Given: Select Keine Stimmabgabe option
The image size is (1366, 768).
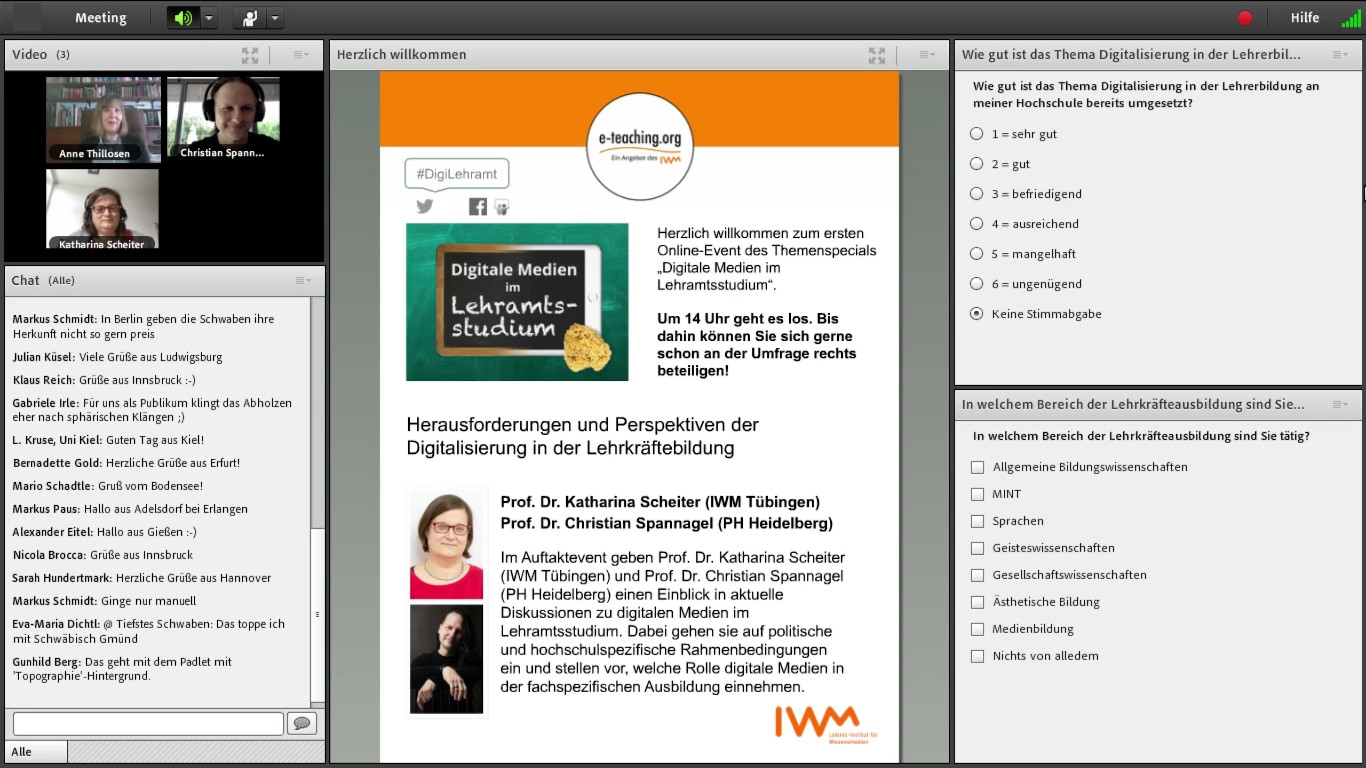Looking at the screenshot, I should tap(977, 314).
